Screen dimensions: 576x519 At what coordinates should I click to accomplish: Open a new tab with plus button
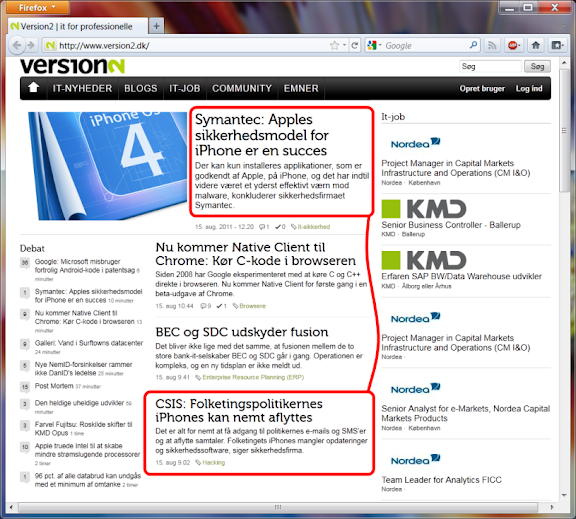[x=156, y=26]
